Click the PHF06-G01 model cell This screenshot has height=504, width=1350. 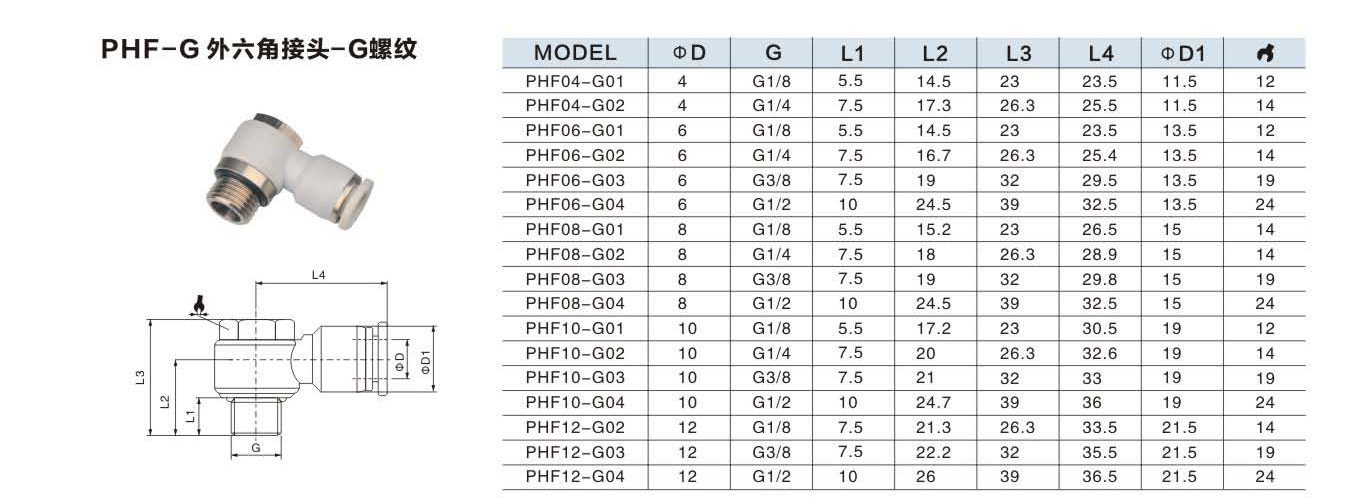point(575,130)
